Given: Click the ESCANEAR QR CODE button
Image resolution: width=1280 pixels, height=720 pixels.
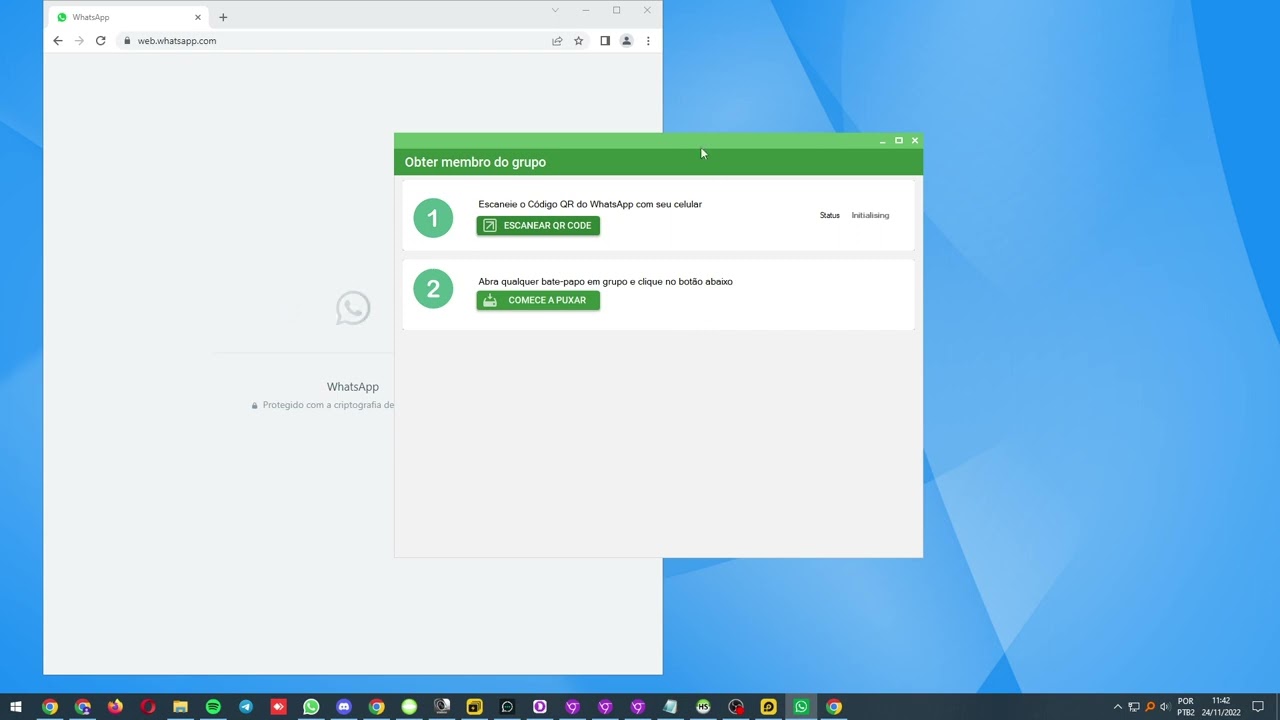Looking at the screenshot, I should [x=538, y=225].
